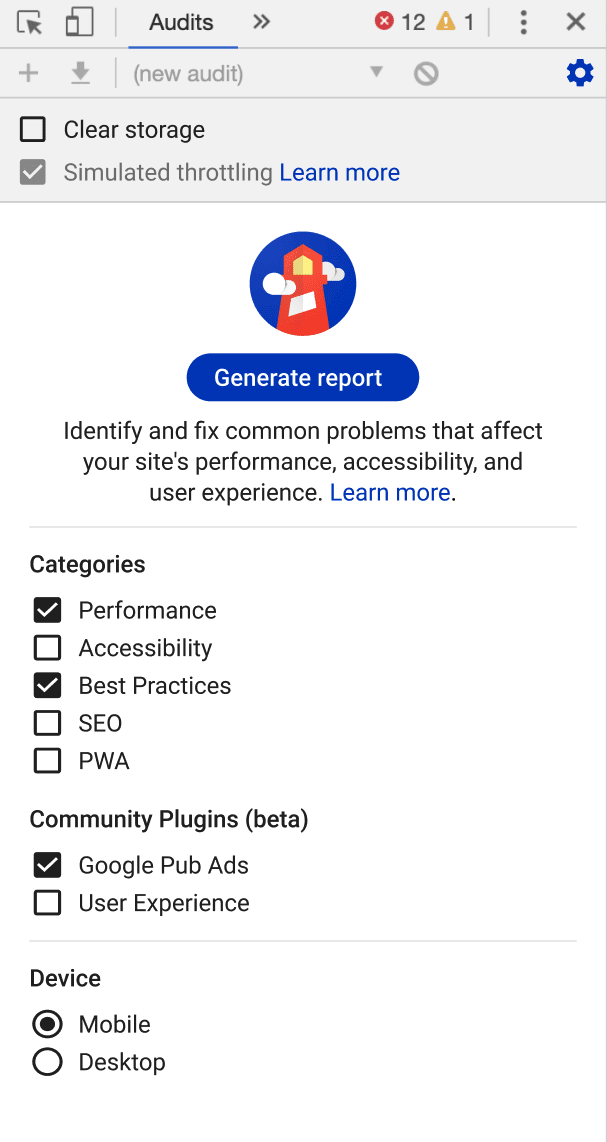Click the red error count badge
This screenshot has width=607, height=1142.
(x=397, y=19)
